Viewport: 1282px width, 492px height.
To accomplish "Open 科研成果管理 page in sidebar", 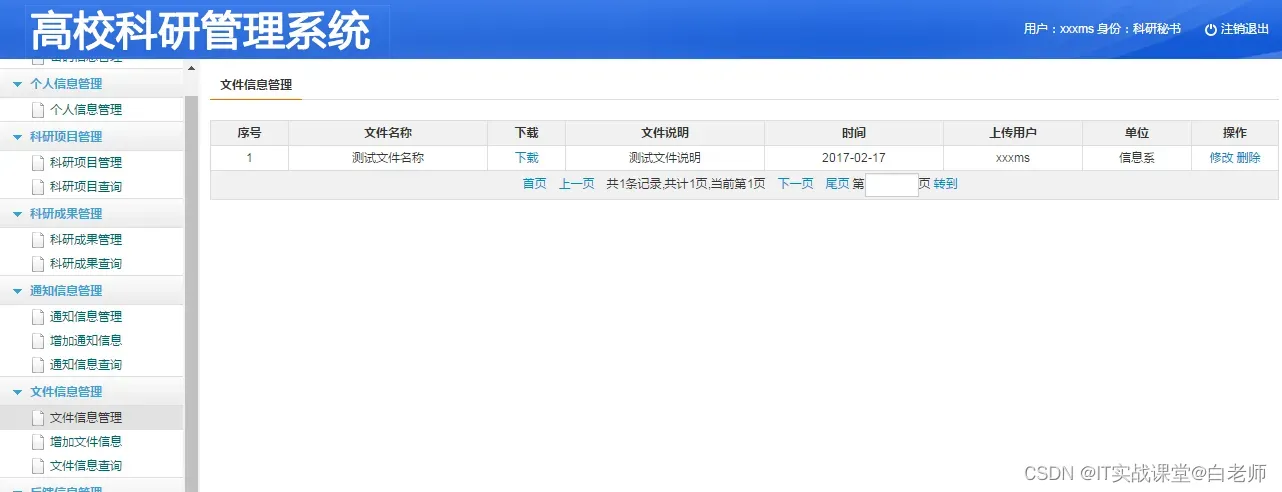I will (x=86, y=240).
